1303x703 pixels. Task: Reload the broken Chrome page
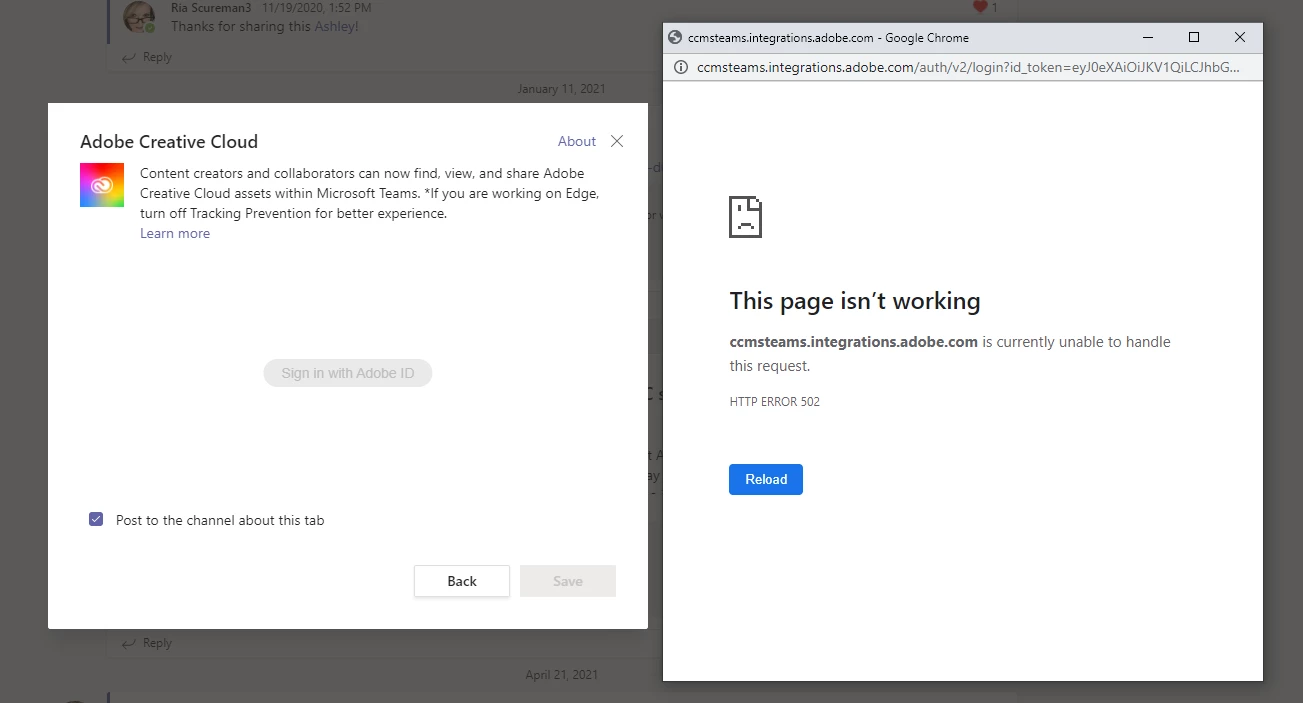(766, 479)
